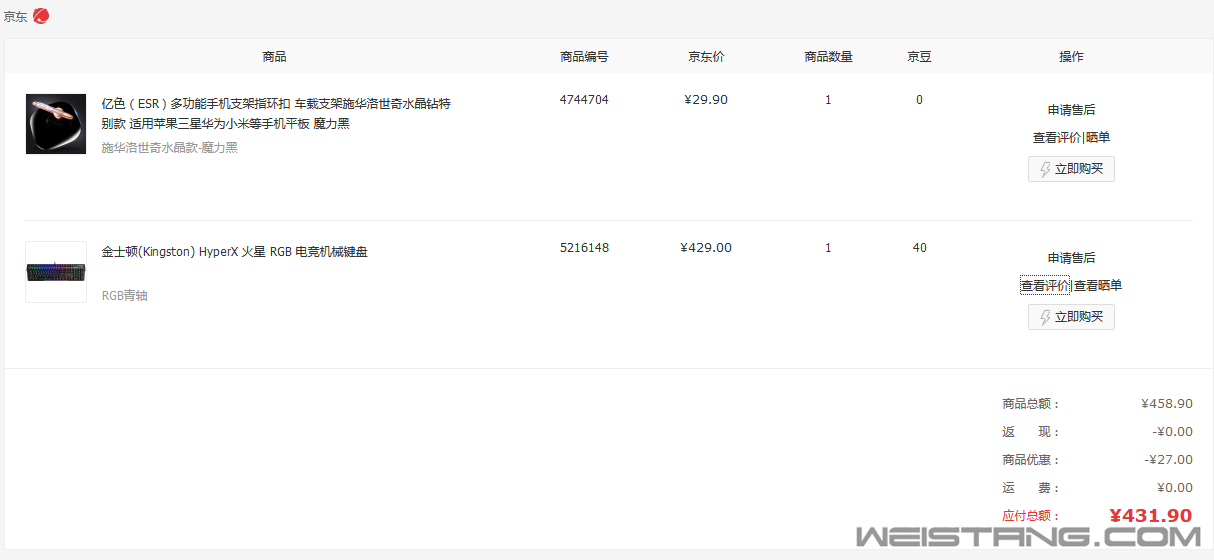Click the 京豆 column header
Screen dimensions: 1214x560
(919, 57)
